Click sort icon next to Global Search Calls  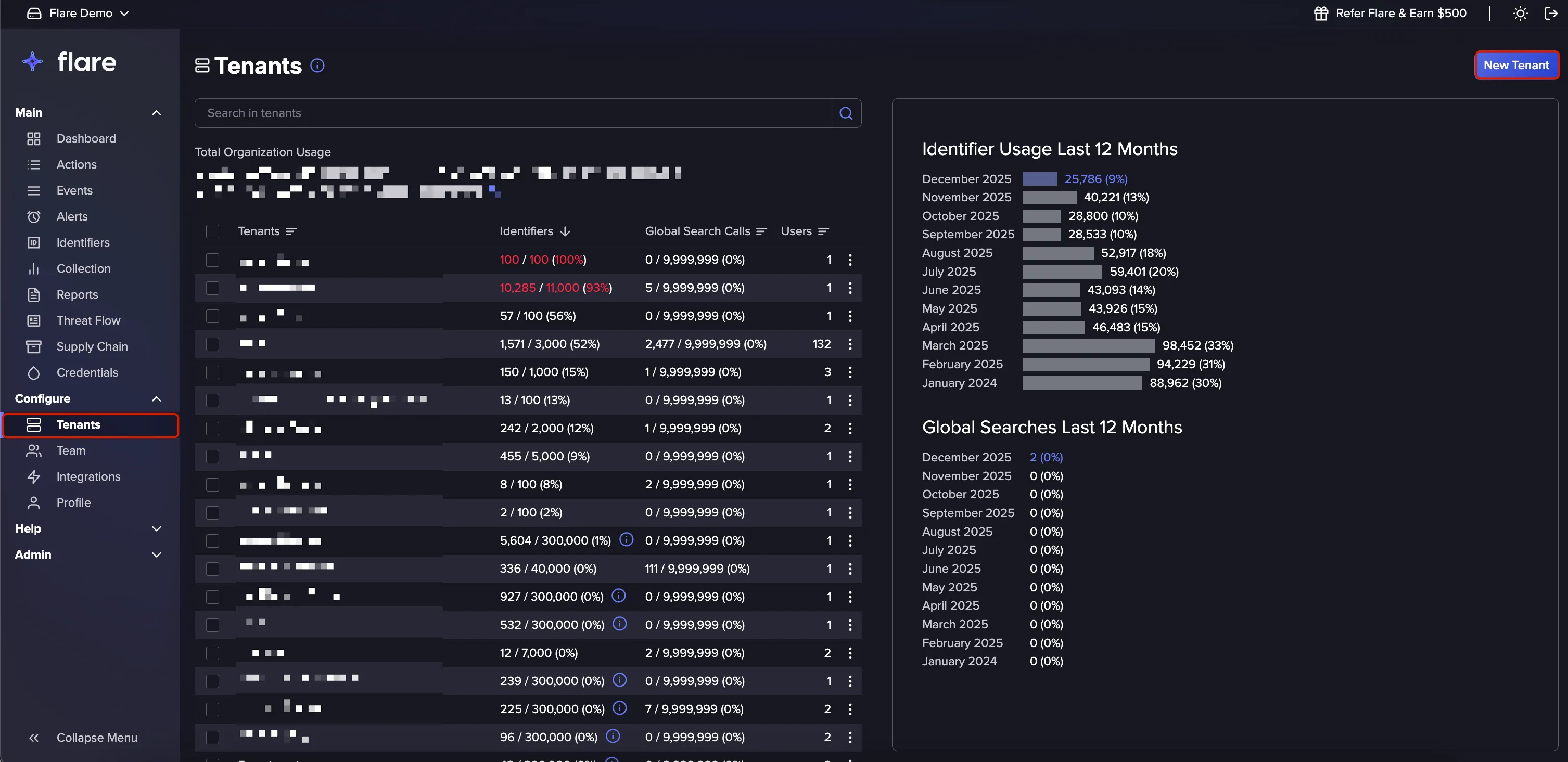(x=761, y=231)
